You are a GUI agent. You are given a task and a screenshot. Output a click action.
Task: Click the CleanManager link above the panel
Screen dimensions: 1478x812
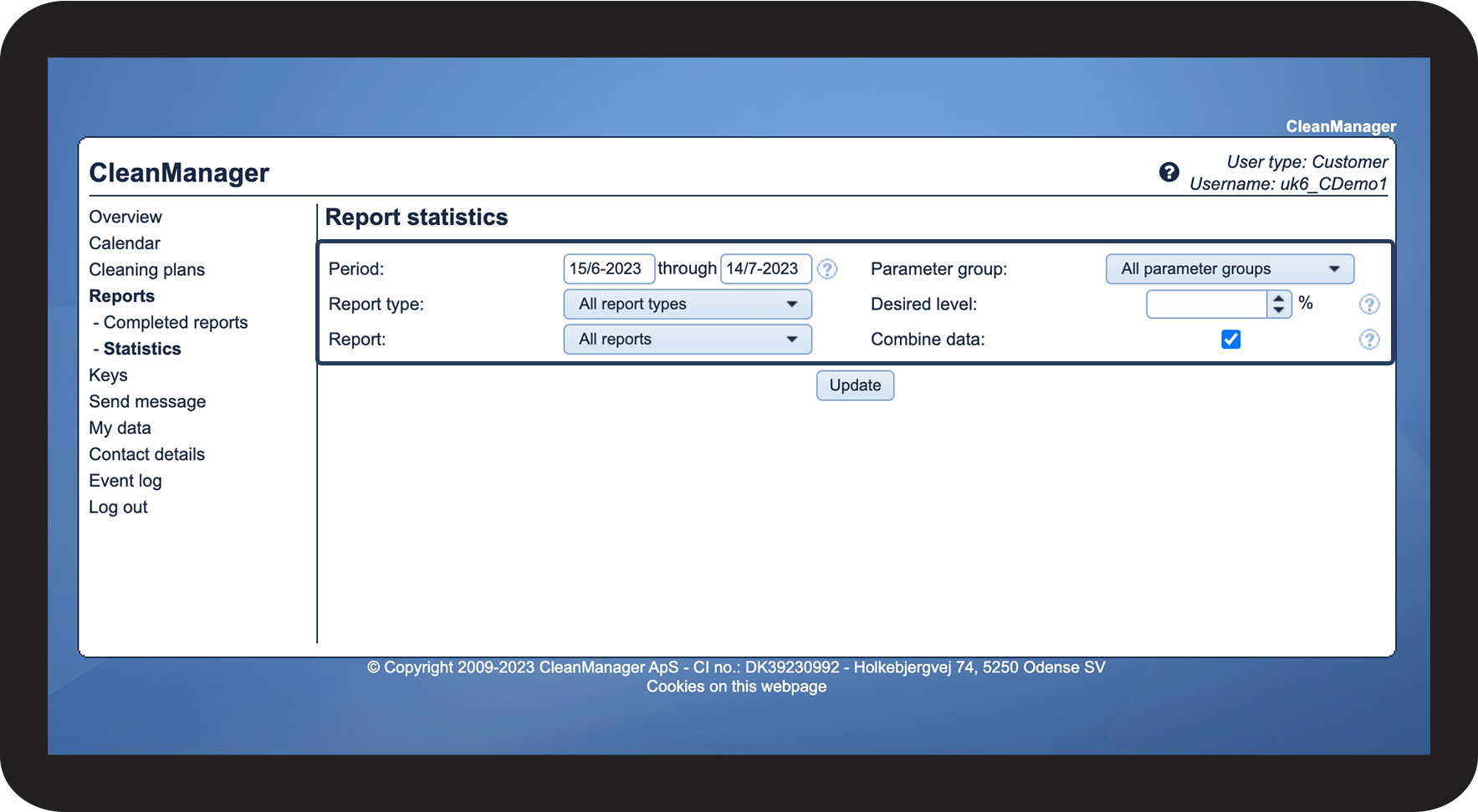pyautogui.click(x=1341, y=126)
